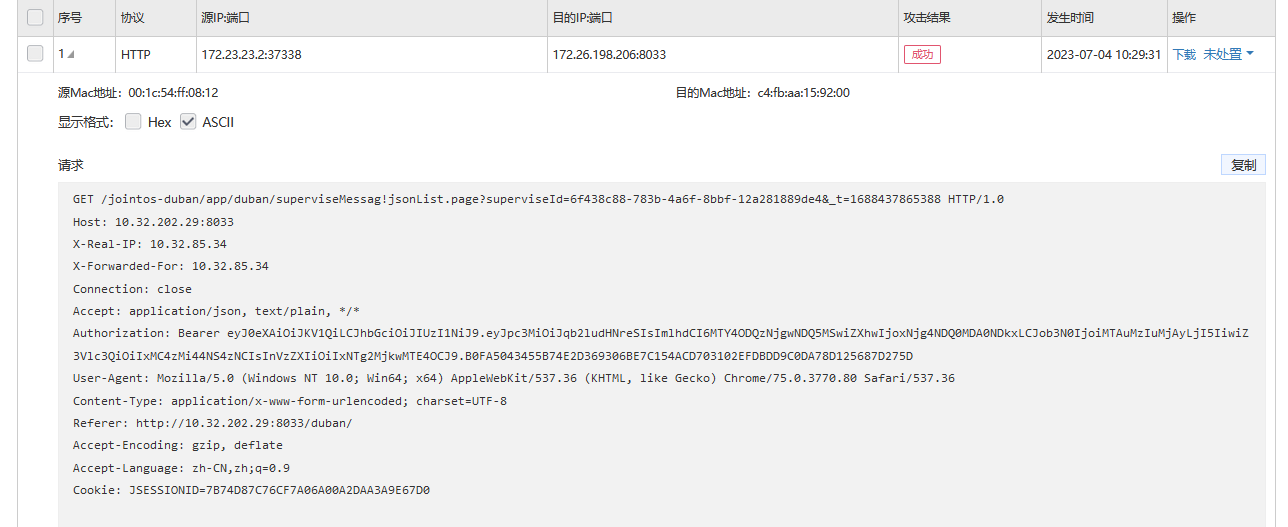Click the 攻击结果 column header

click(927, 18)
